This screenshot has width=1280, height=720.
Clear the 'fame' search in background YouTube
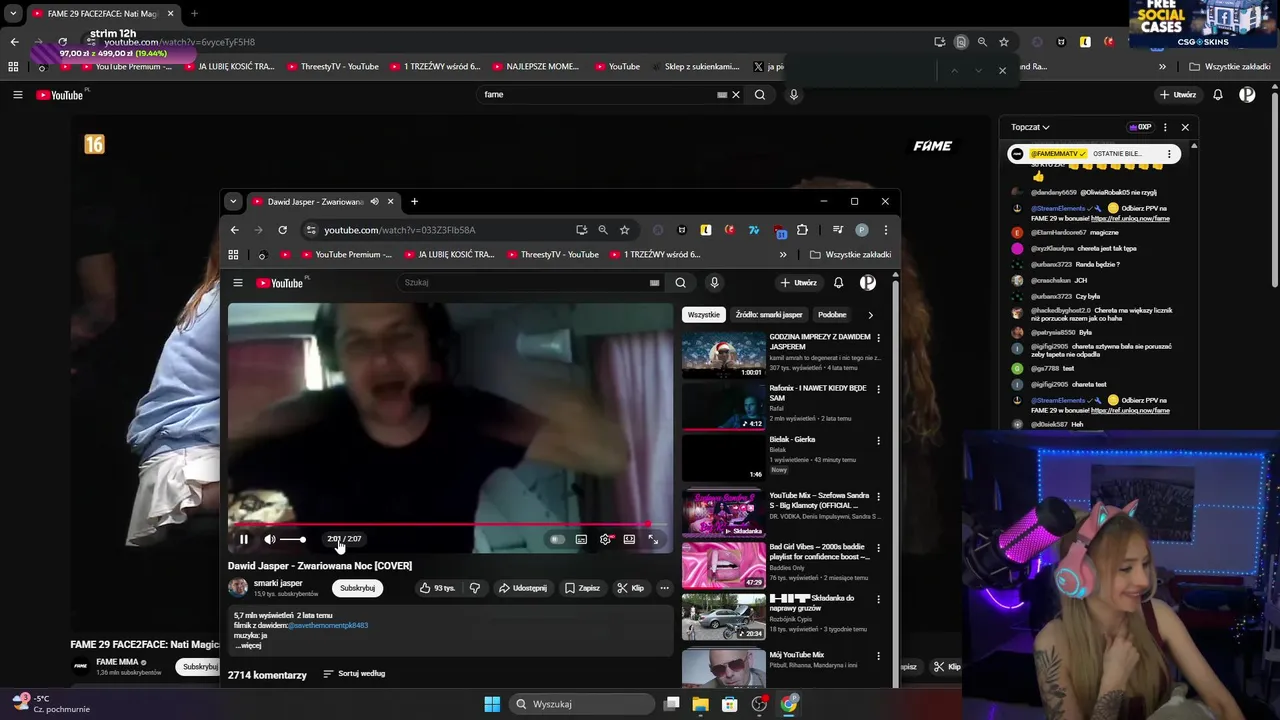[x=736, y=95]
